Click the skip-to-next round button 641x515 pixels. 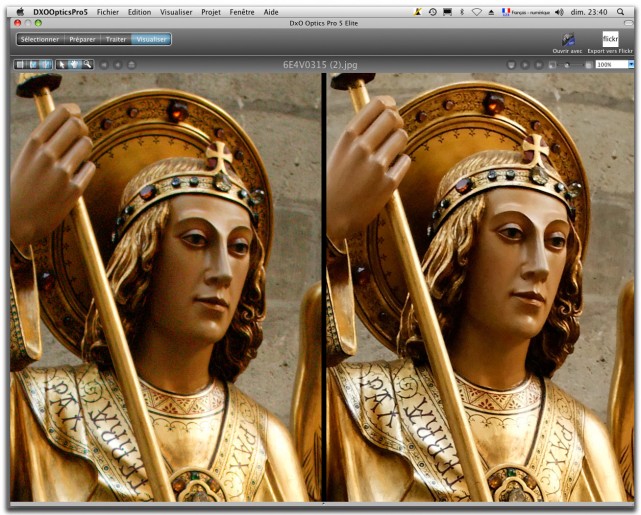539,65
